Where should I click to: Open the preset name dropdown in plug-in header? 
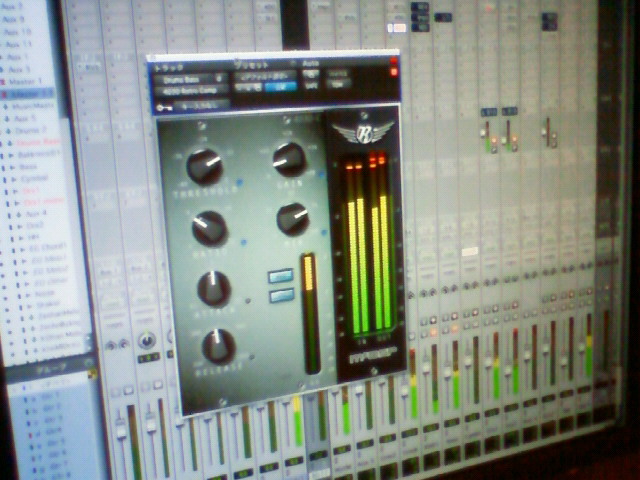coord(265,76)
